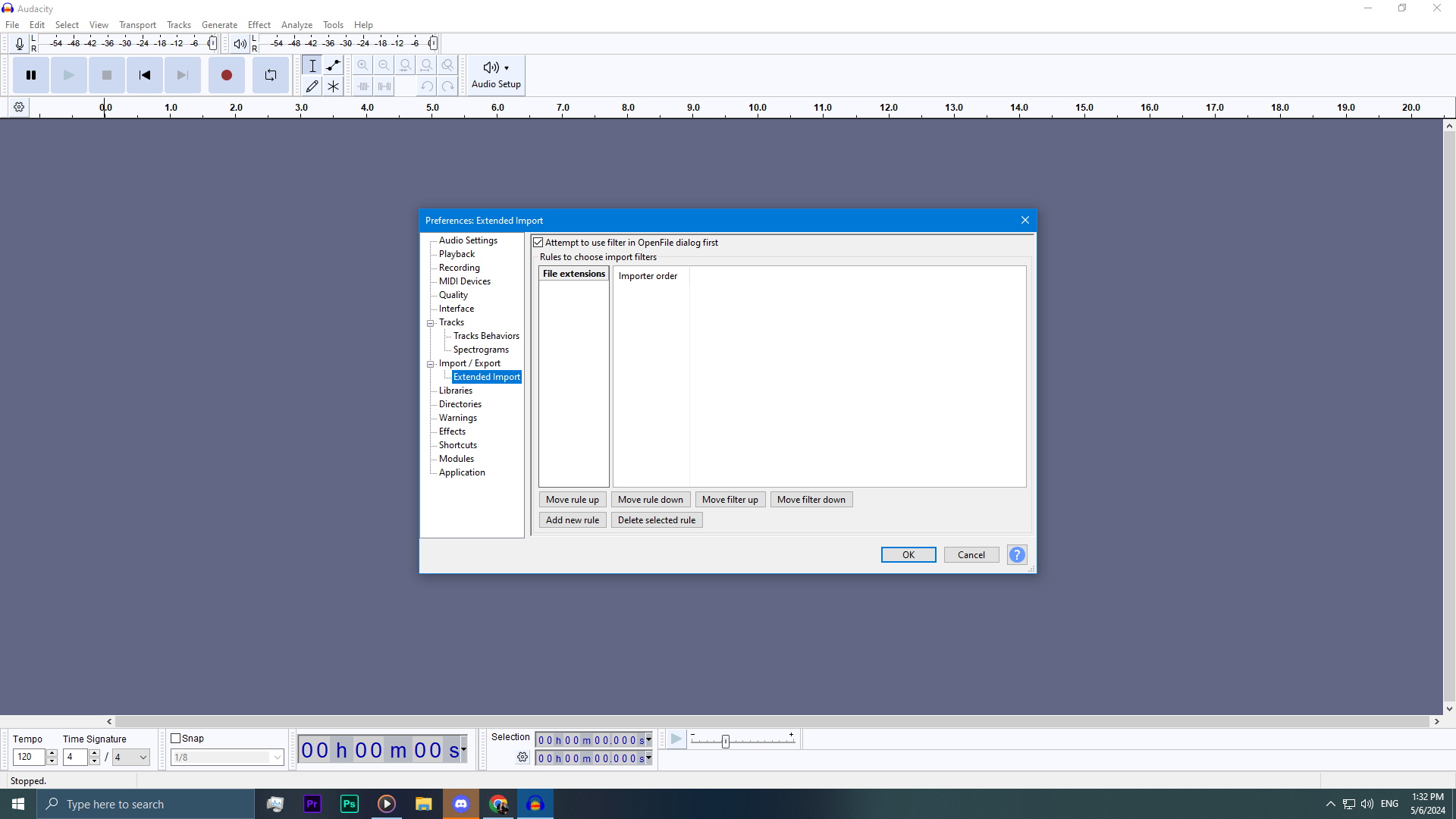
Task: Open the help question mark button
Action: coord(1017,555)
